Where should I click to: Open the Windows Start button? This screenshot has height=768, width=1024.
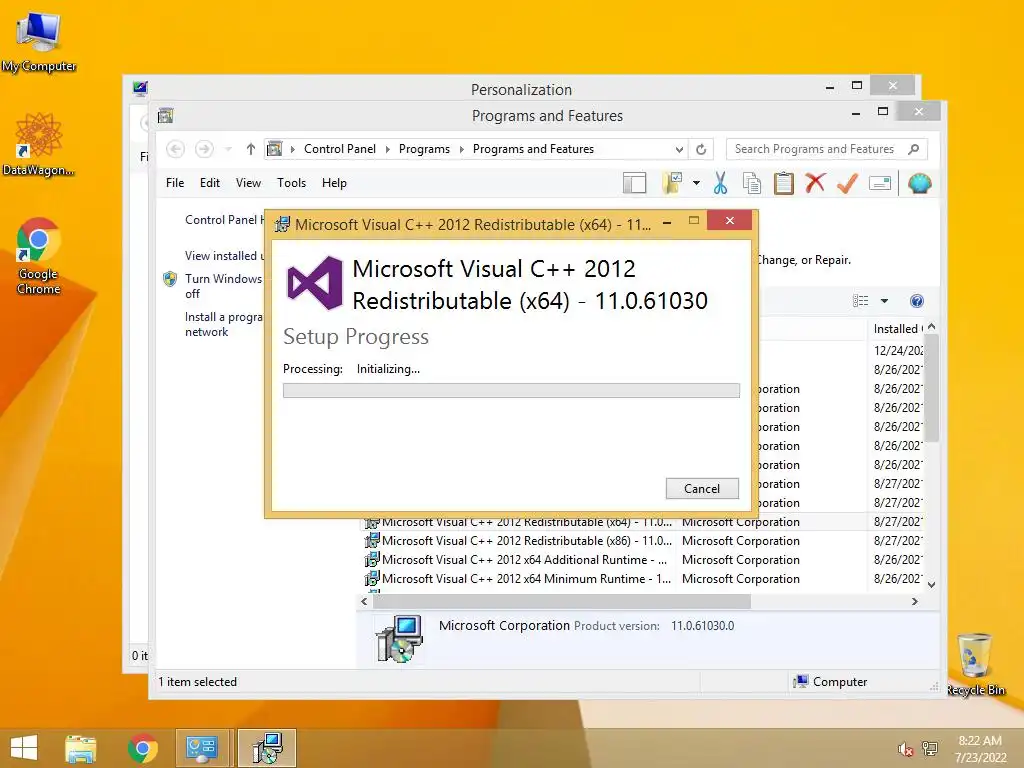pyautogui.click(x=24, y=747)
